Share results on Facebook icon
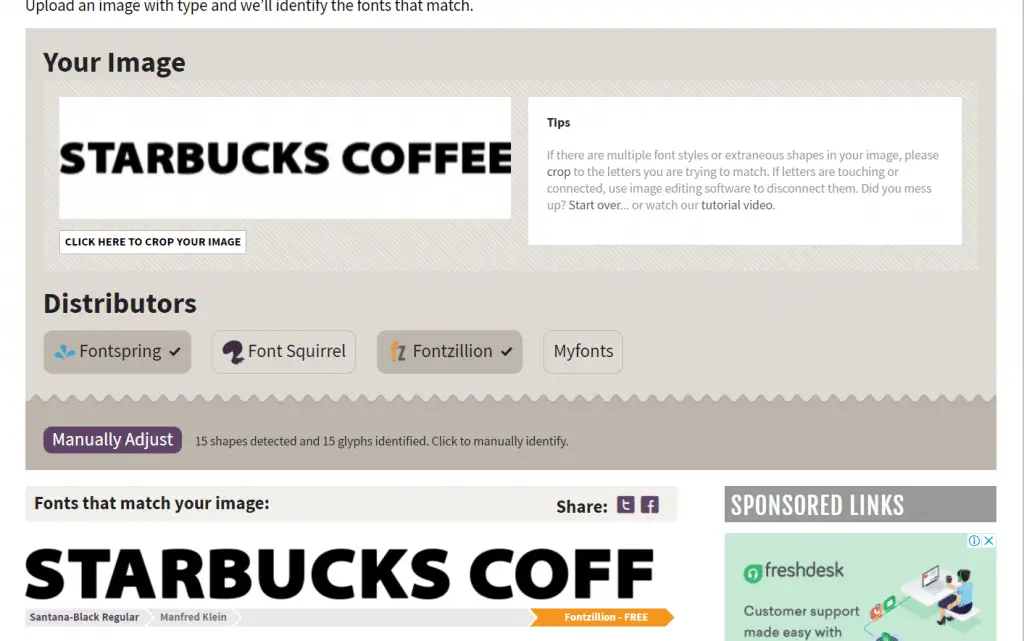Viewport: 1024px width, 641px height. (649, 505)
